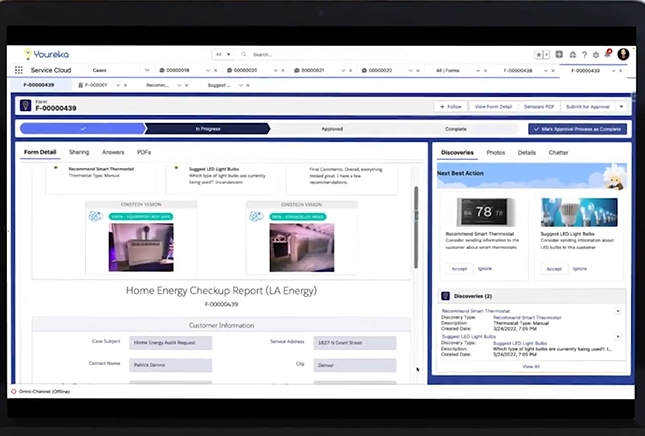Viewport: 645px width, 436px height.
Task: Click View All discoveries link
Action: pos(531,366)
